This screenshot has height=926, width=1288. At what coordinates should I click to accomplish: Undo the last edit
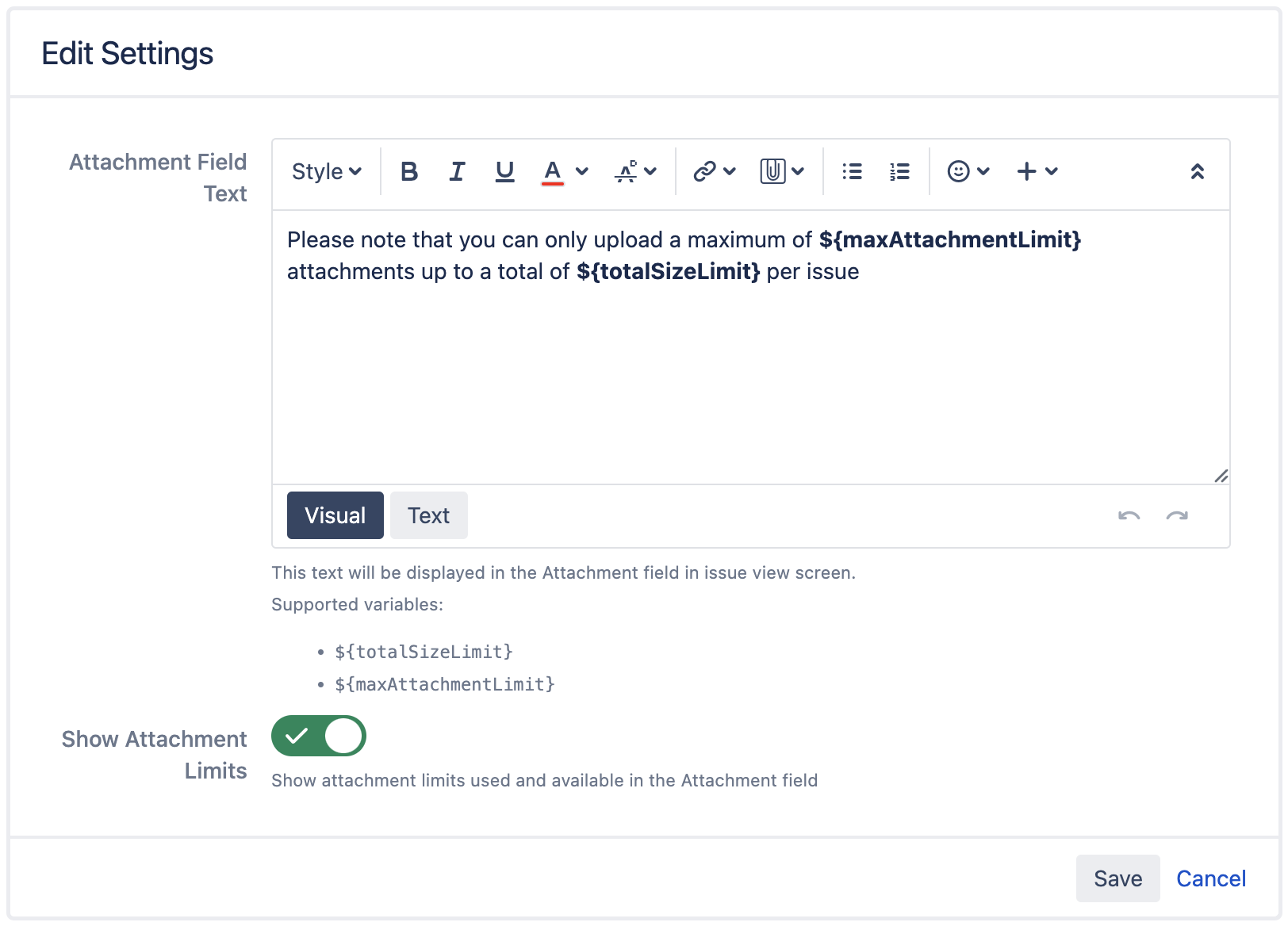coord(1129,515)
